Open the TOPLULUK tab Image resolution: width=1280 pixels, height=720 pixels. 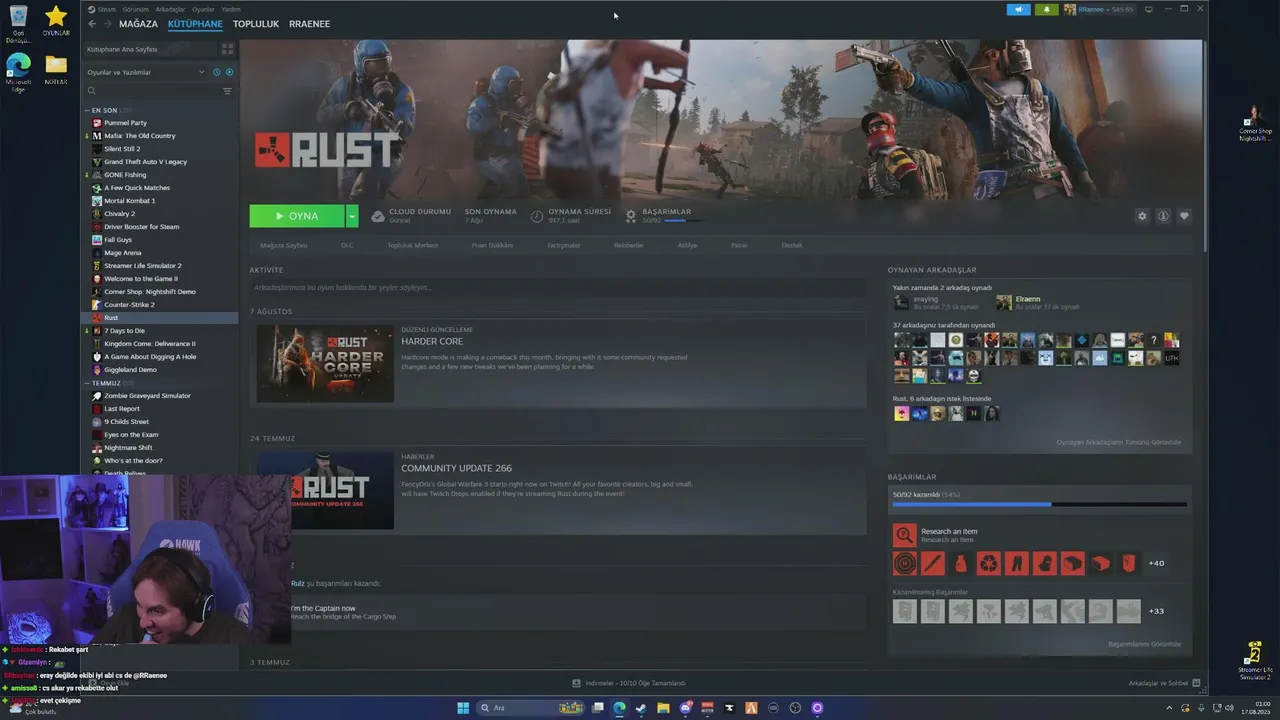(x=256, y=24)
